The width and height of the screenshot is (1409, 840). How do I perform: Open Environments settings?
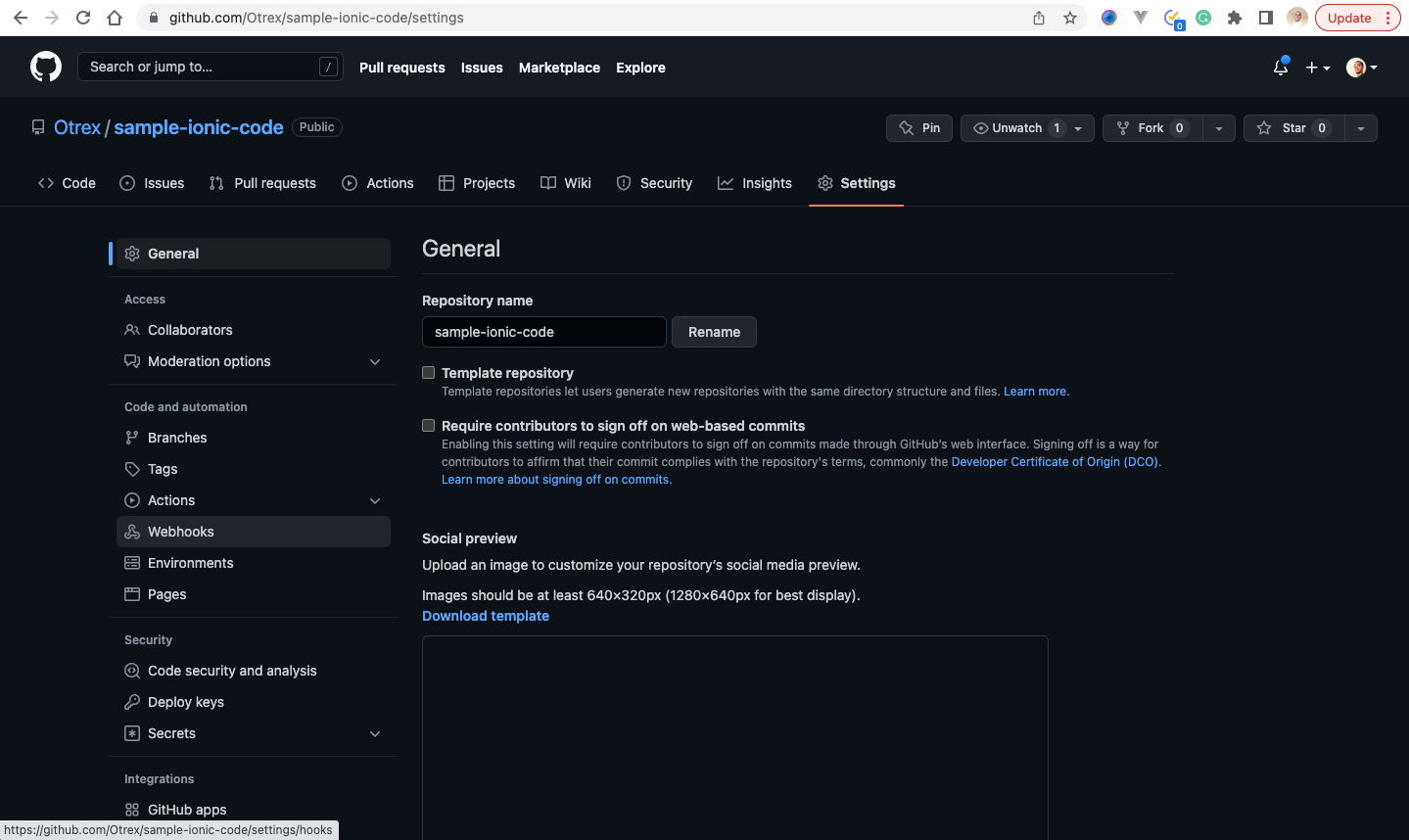[254, 563]
